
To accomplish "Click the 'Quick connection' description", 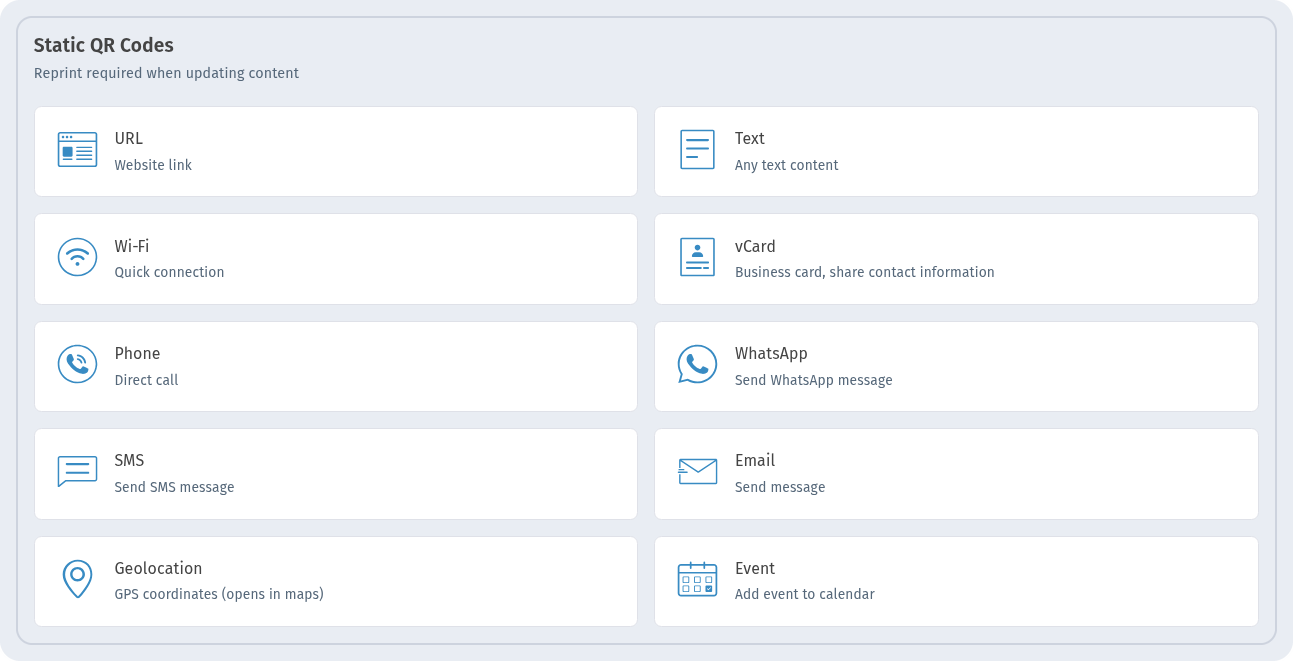I will click(169, 272).
